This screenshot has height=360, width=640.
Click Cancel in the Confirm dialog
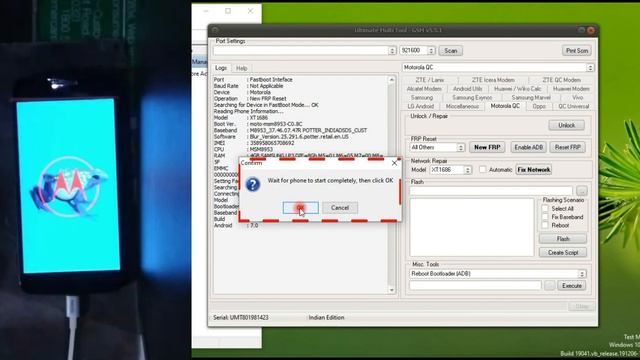click(340, 208)
